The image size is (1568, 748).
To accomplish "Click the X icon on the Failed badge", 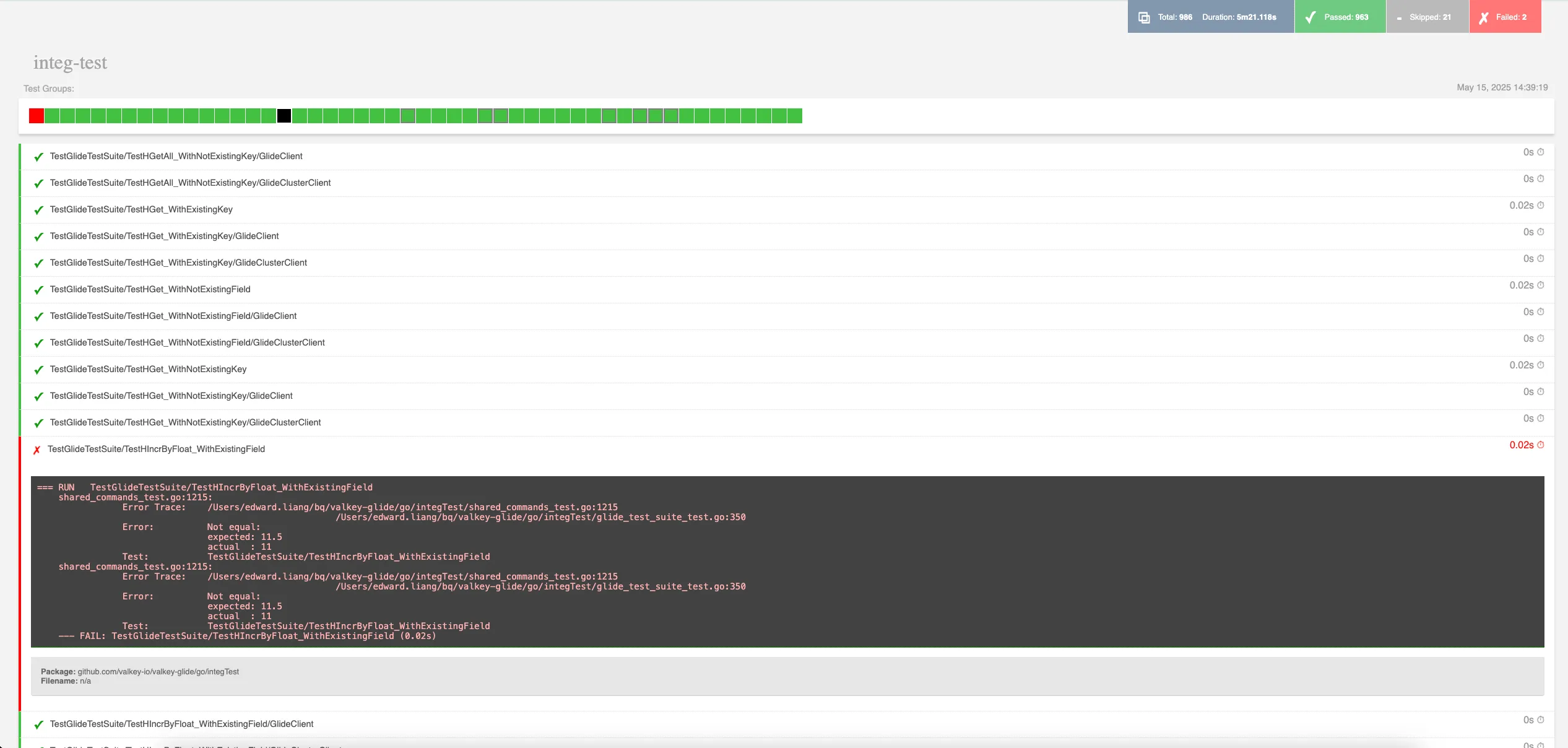I will pos(1483,17).
